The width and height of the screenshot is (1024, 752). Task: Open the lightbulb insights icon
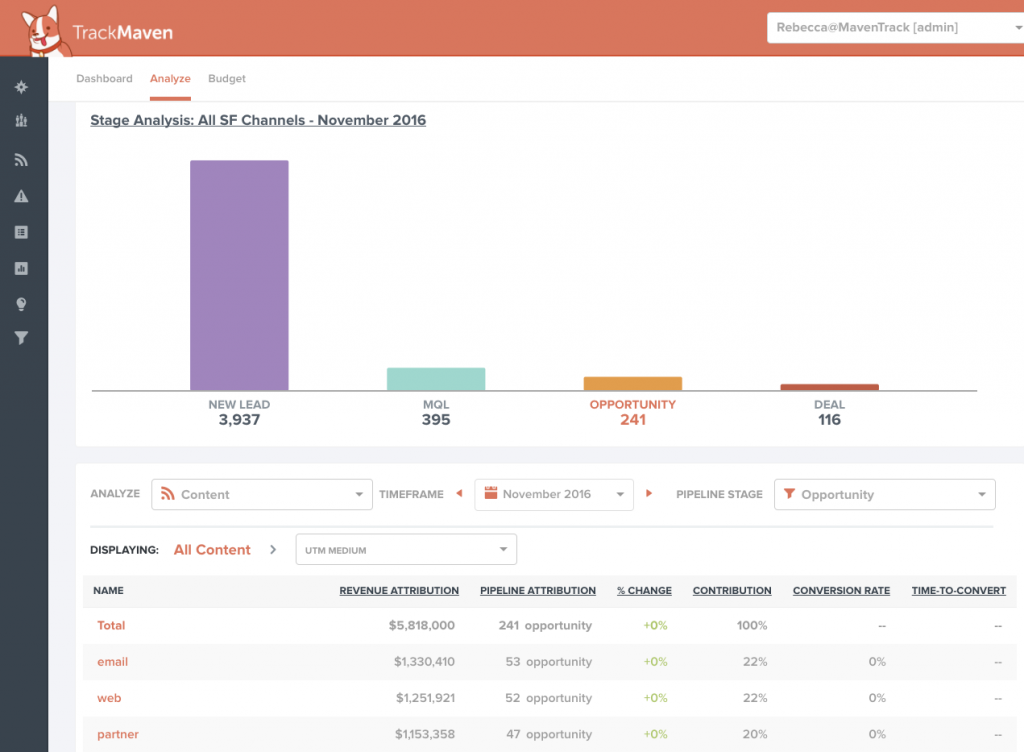[x=22, y=304]
